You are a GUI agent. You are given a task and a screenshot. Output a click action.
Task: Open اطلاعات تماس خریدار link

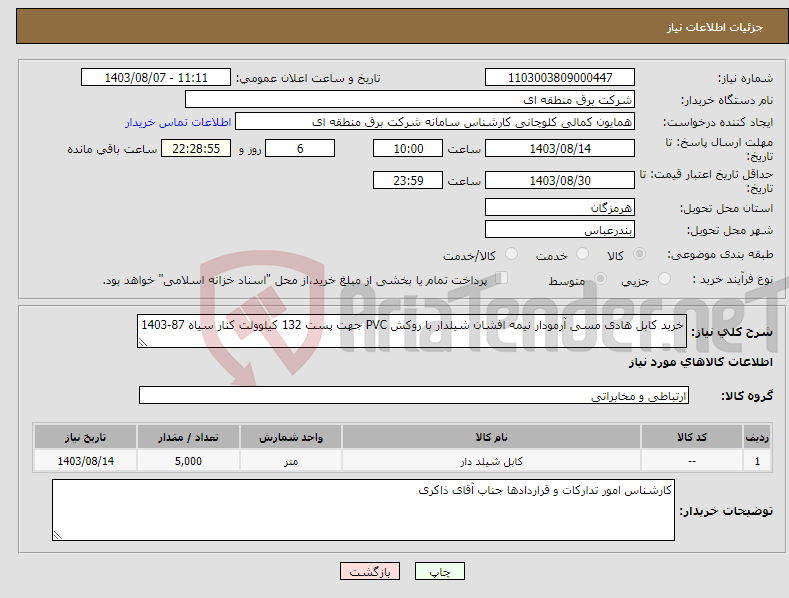[178, 122]
